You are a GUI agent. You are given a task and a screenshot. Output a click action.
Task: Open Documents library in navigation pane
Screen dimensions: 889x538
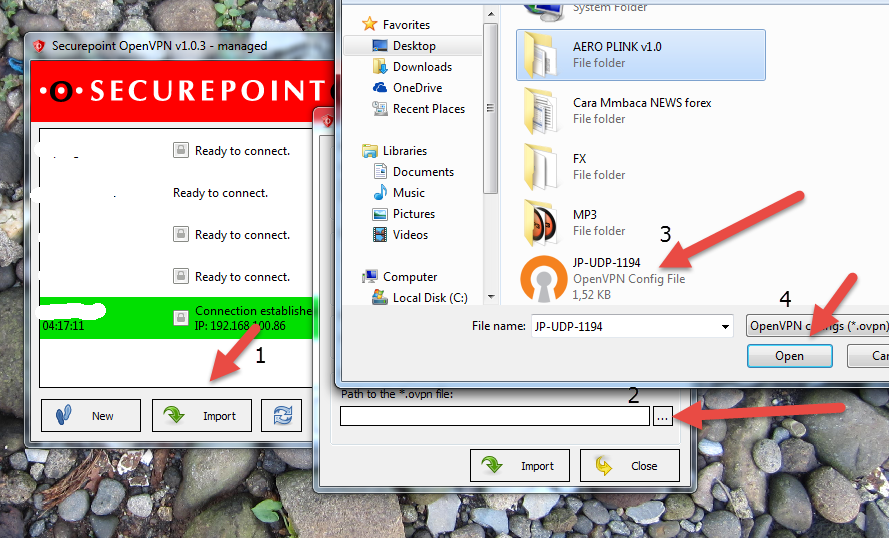[413, 172]
